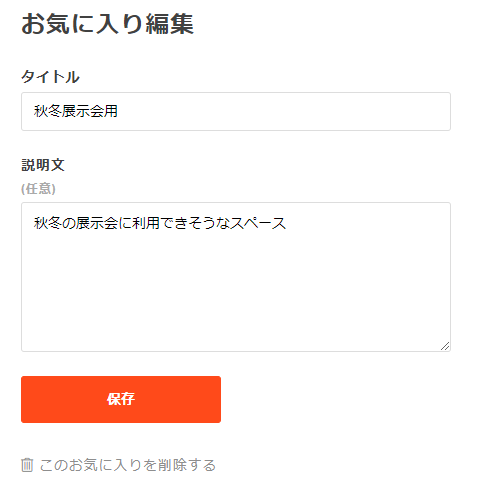The width and height of the screenshot is (478, 490).
Task: Click the text 秋冬展示会用 in title field
Action: (x=76, y=111)
